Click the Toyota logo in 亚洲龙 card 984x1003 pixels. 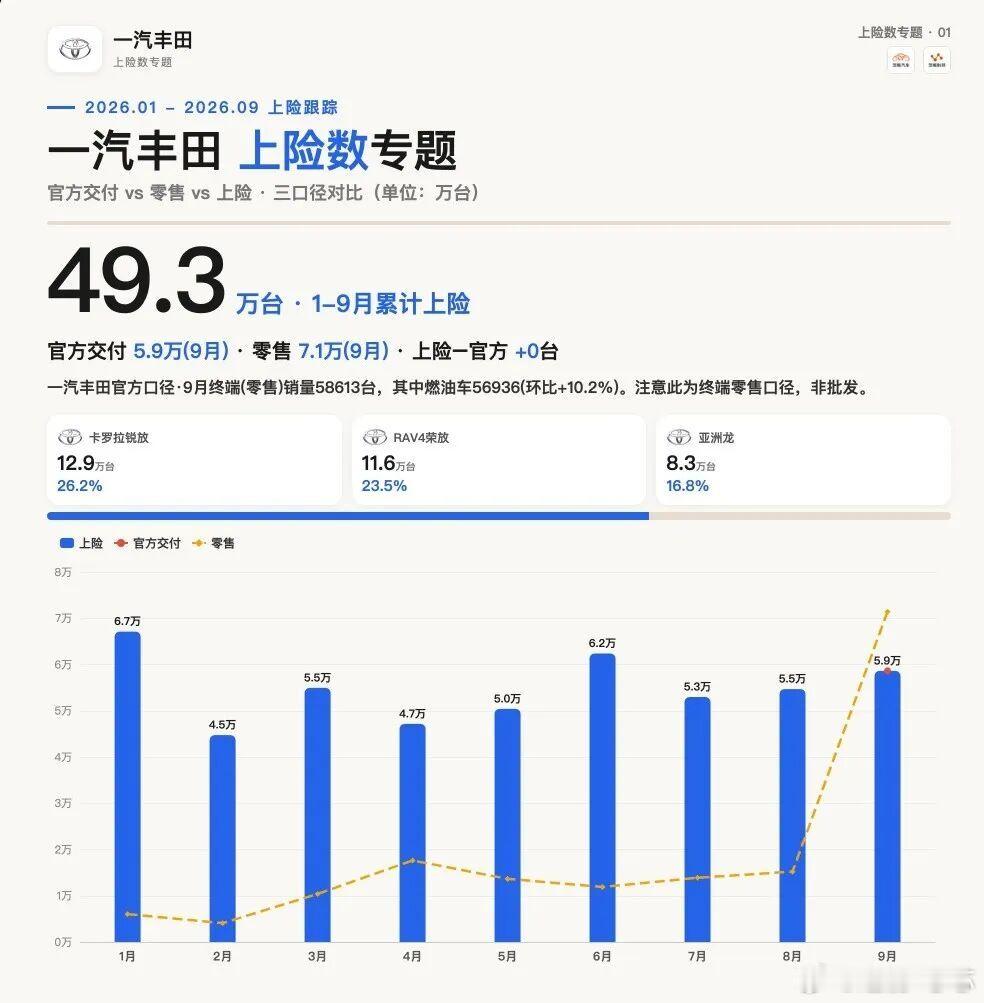tap(679, 438)
